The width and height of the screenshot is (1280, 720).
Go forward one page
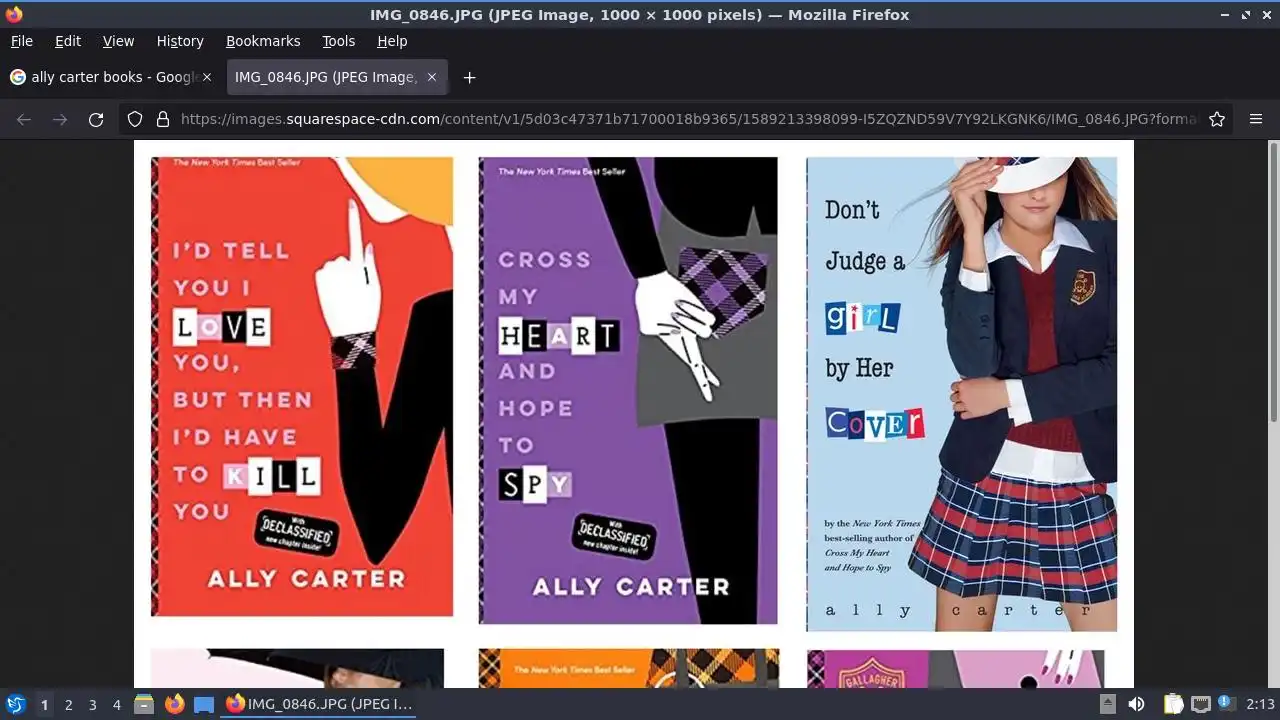click(60, 119)
